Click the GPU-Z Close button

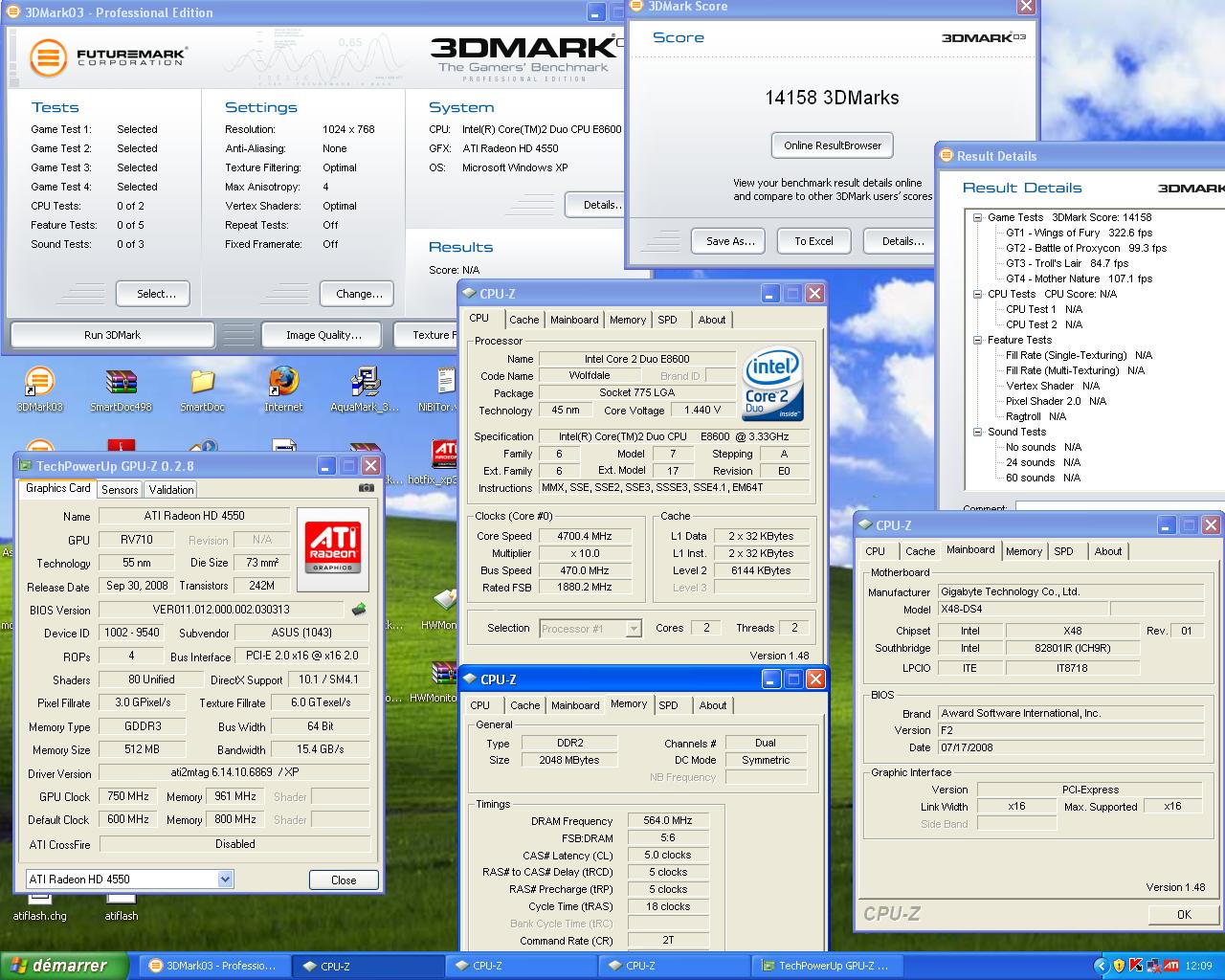click(344, 880)
